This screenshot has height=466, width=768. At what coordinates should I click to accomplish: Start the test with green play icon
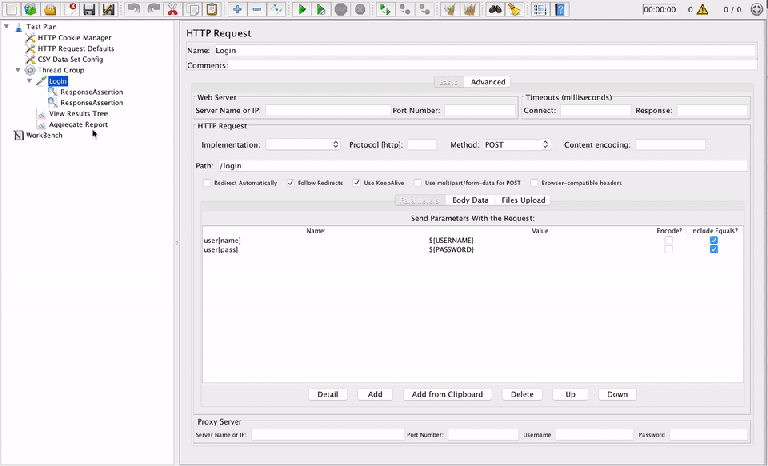click(302, 9)
